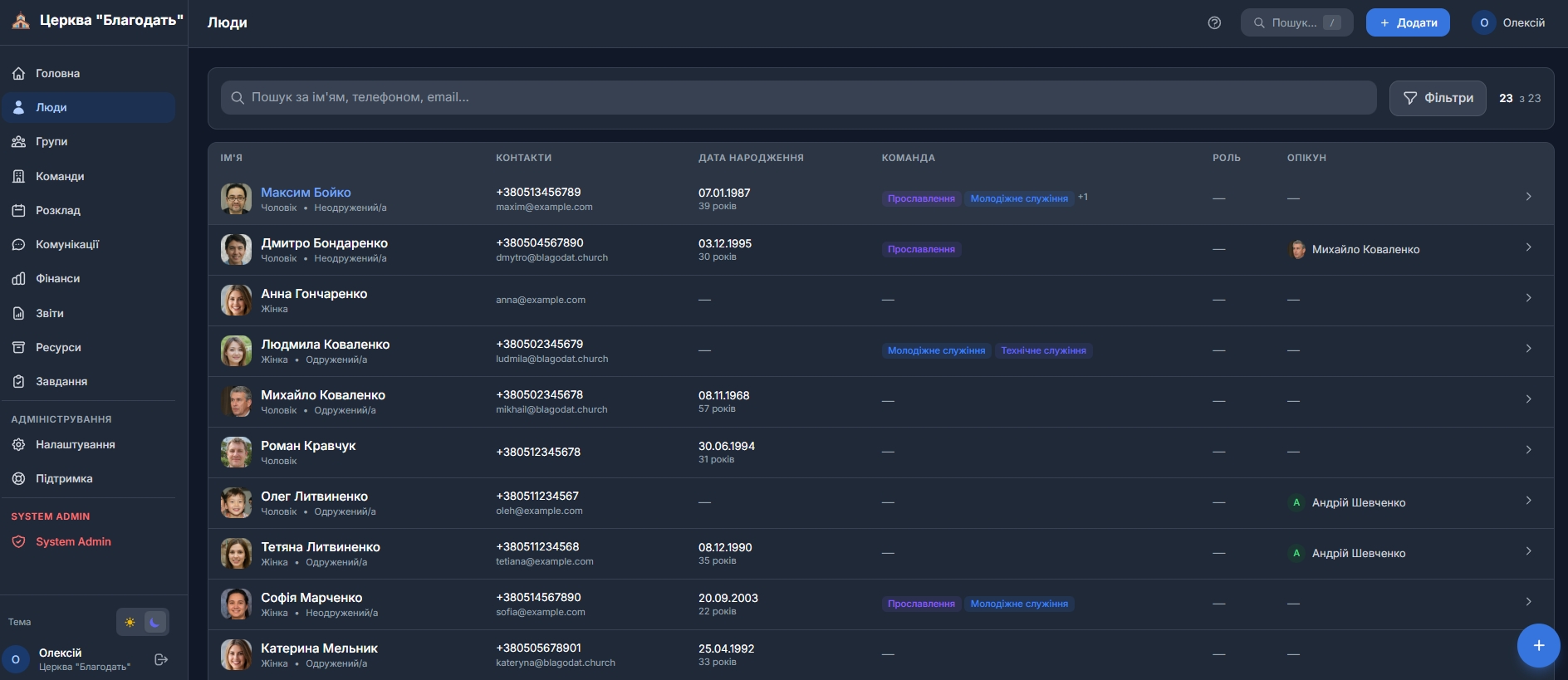Expand Максим Бойко row chevron
The image size is (1568, 680).
pyautogui.click(x=1528, y=197)
